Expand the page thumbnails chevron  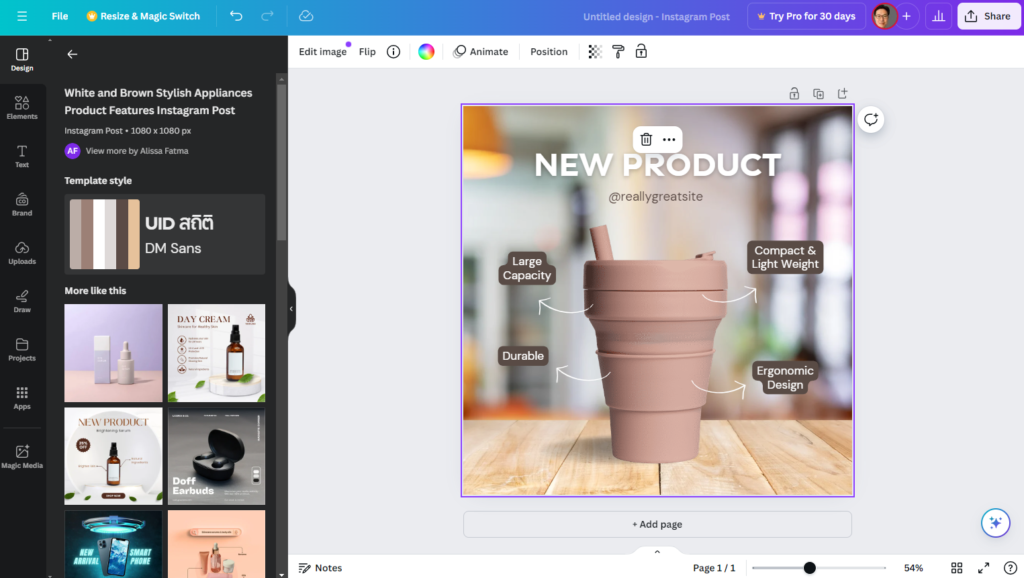[657, 552]
